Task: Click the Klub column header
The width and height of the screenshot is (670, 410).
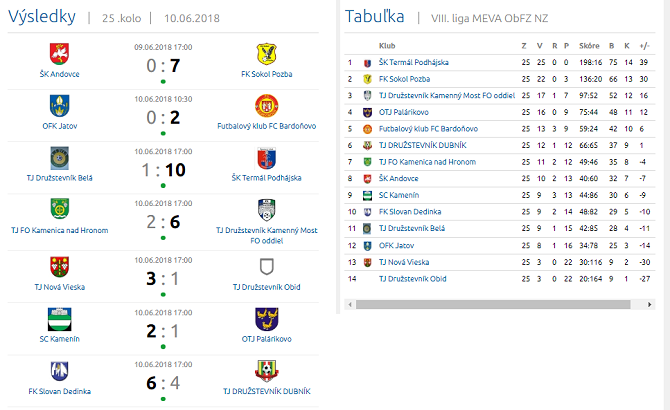Action: [x=386, y=45]
